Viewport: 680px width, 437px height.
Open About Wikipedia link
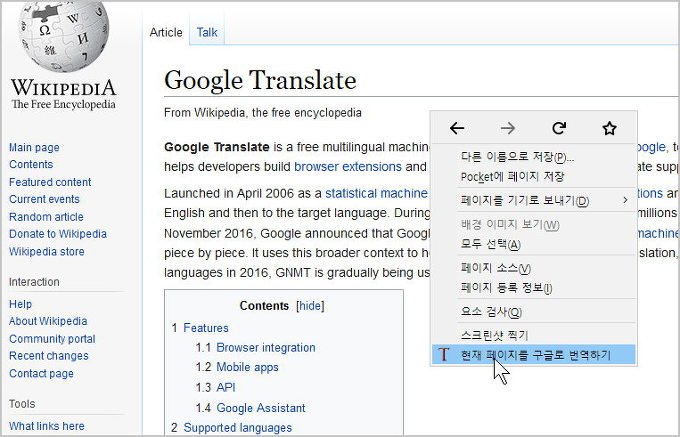pos(48,321)
